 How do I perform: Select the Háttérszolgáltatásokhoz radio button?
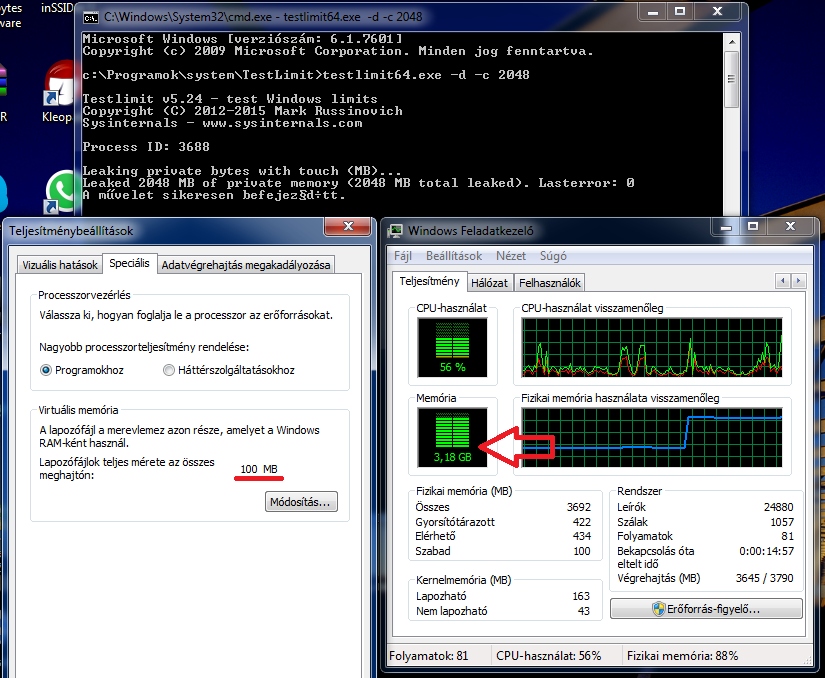168,370
